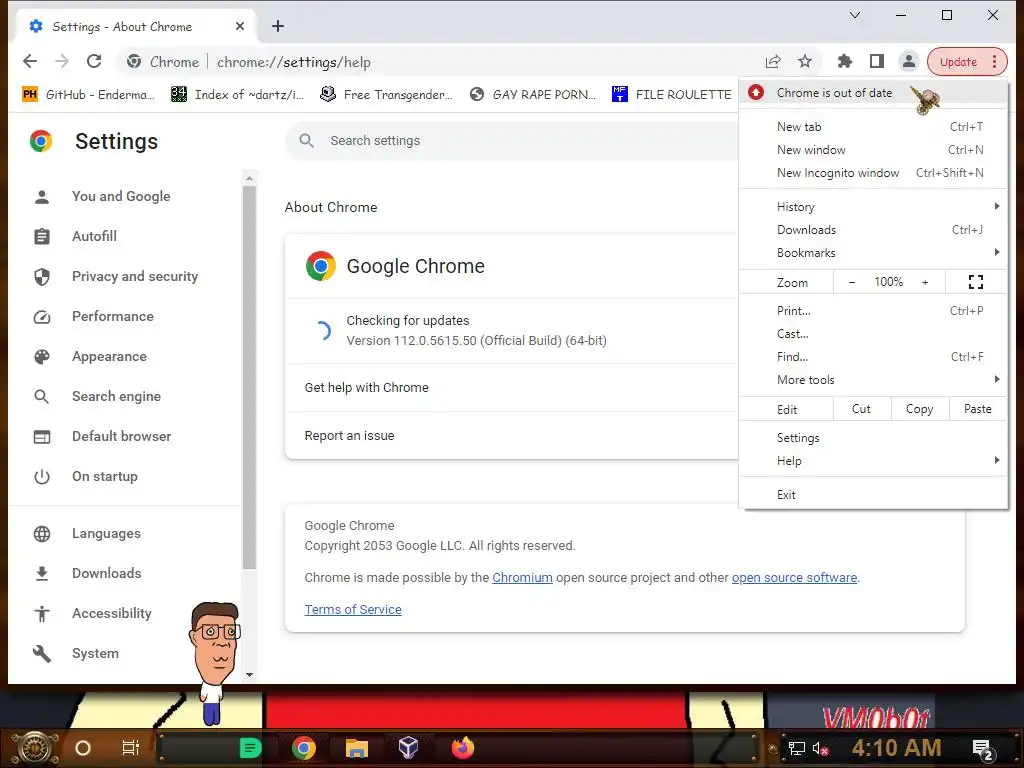Click Report an issue row
The height and width of the screenshot is (768, 1024).
pyautogui.click(x=511, y=436)
